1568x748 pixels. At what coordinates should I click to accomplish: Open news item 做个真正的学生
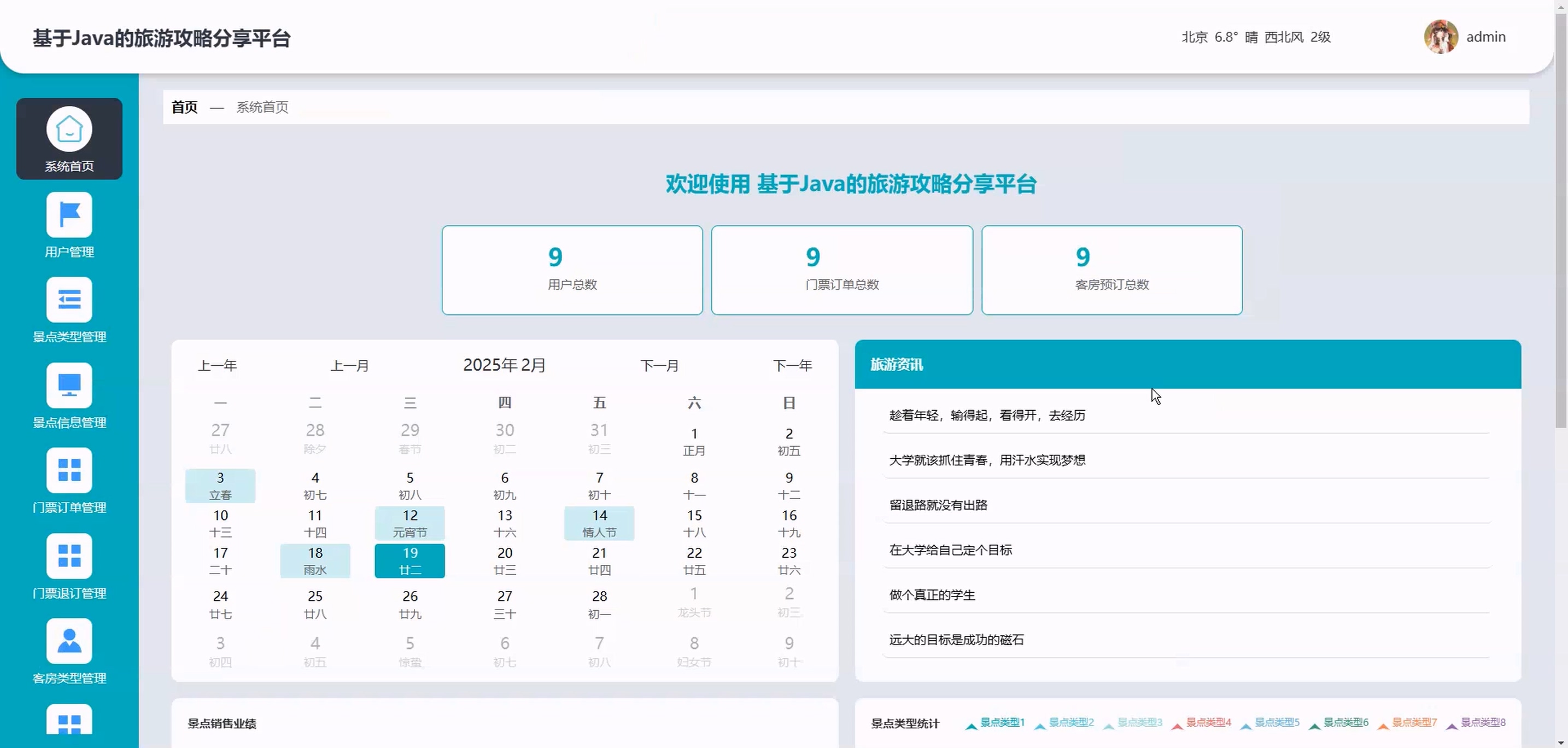932,594
